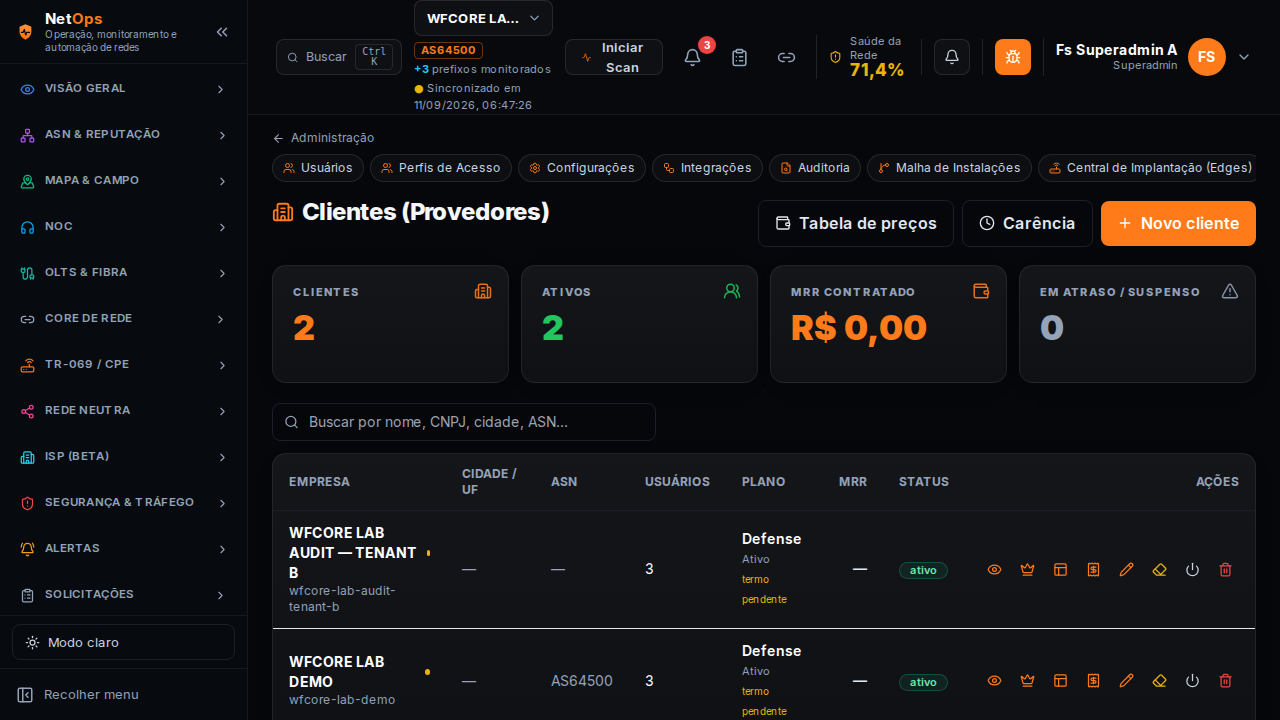The width and height of the screenshot is (1280, 720).
Task: Open Configurações tab
Action: pyautogui.click(x=582, y=168)
